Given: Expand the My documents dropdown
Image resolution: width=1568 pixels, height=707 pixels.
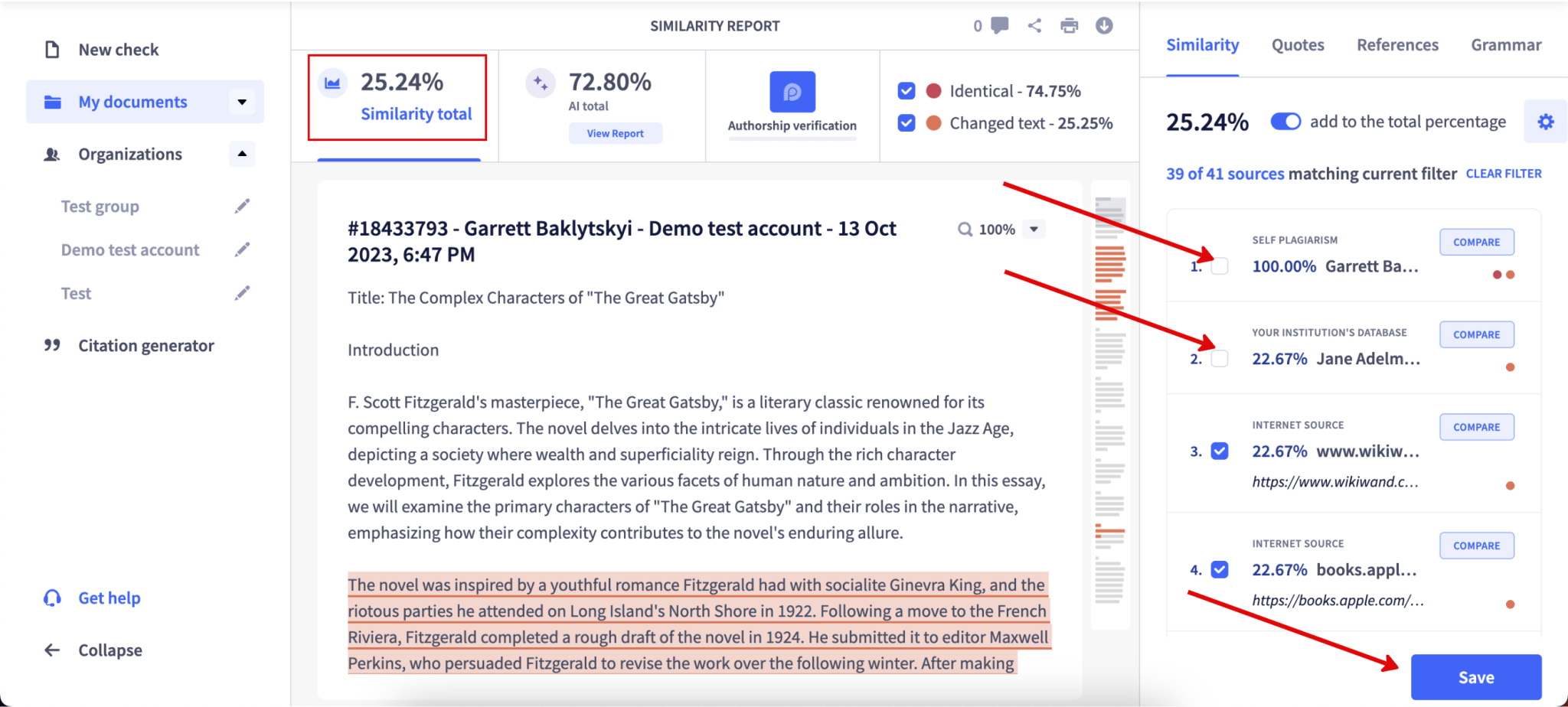Looking at the screenshot, I should pos(242,101).
